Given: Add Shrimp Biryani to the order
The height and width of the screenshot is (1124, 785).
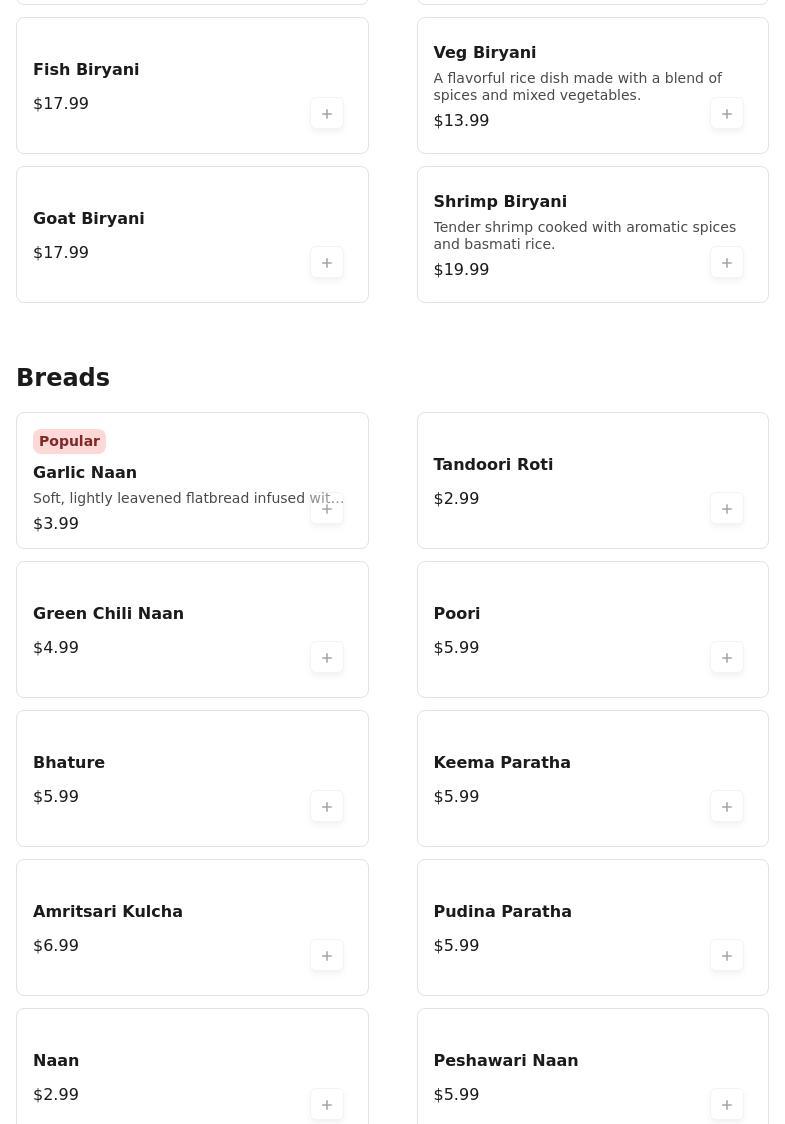Looking at the screenshot, I should click(727, 263).
